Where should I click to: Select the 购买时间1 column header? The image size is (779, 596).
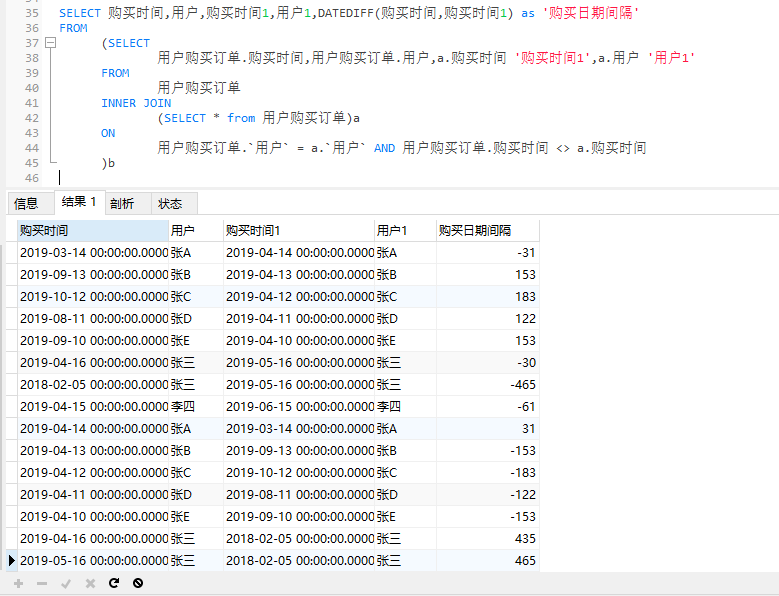click(298, 230)
